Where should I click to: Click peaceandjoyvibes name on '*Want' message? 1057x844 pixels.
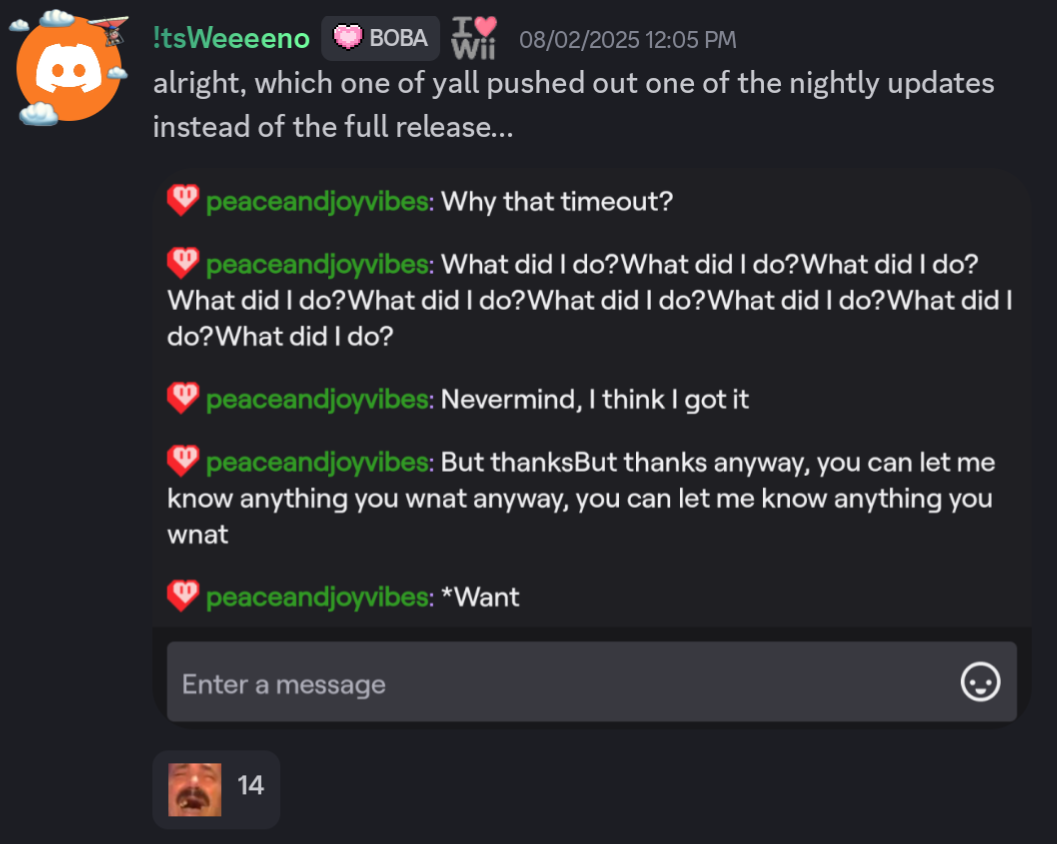click(x=318, y=597)
